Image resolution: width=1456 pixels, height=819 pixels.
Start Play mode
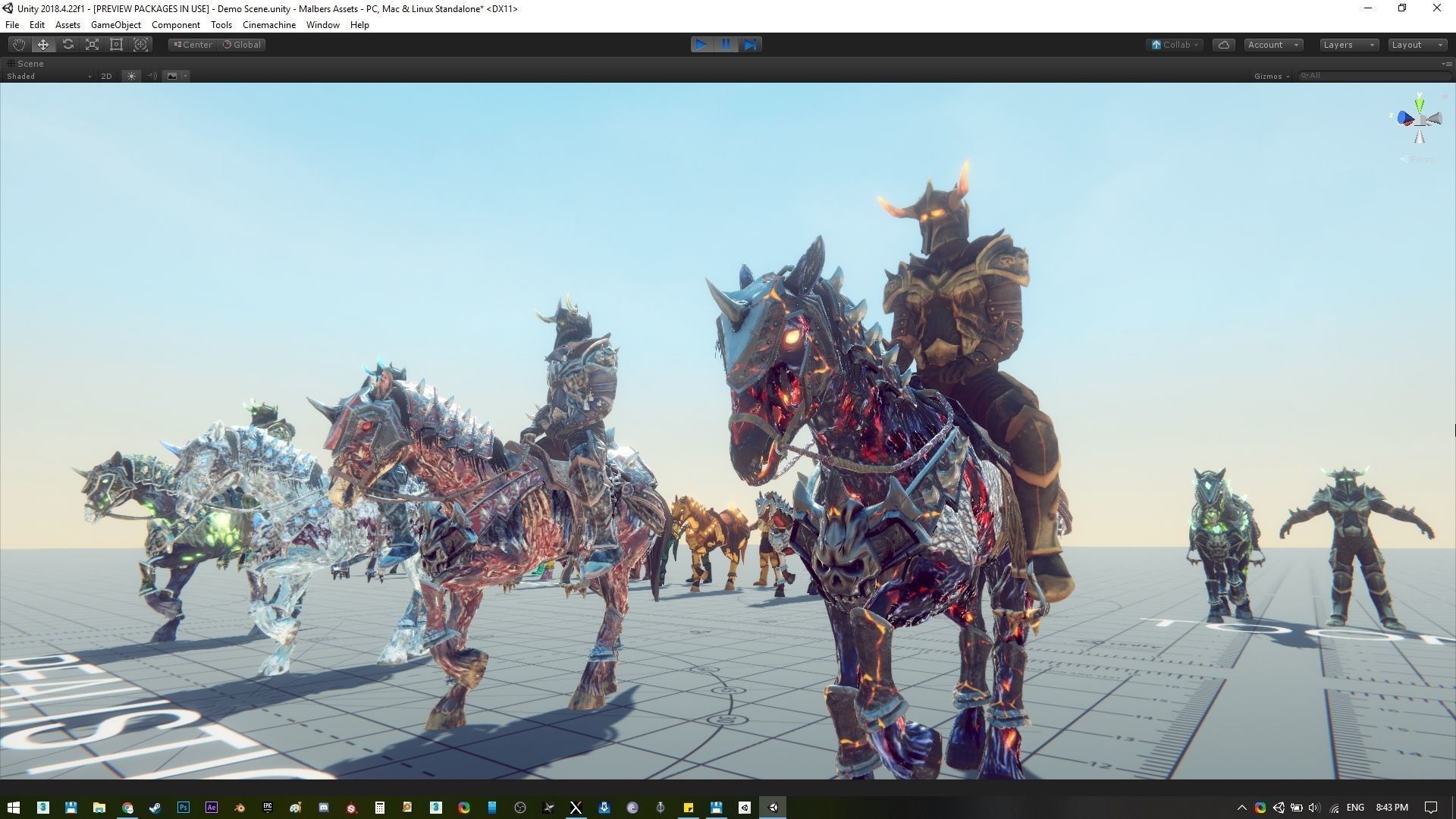coord(701,45)
